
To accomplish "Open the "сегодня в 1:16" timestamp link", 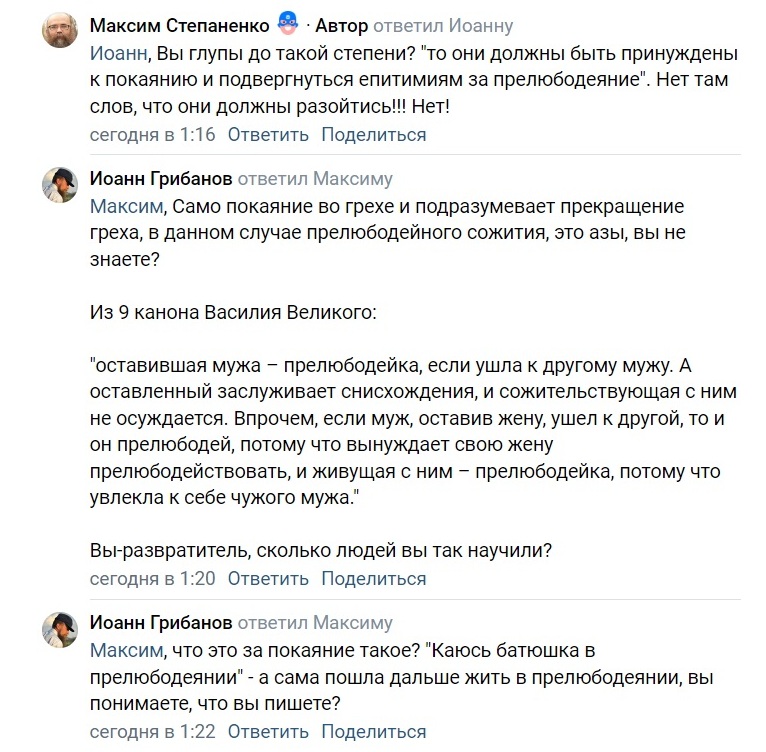I will click(152, 134).
